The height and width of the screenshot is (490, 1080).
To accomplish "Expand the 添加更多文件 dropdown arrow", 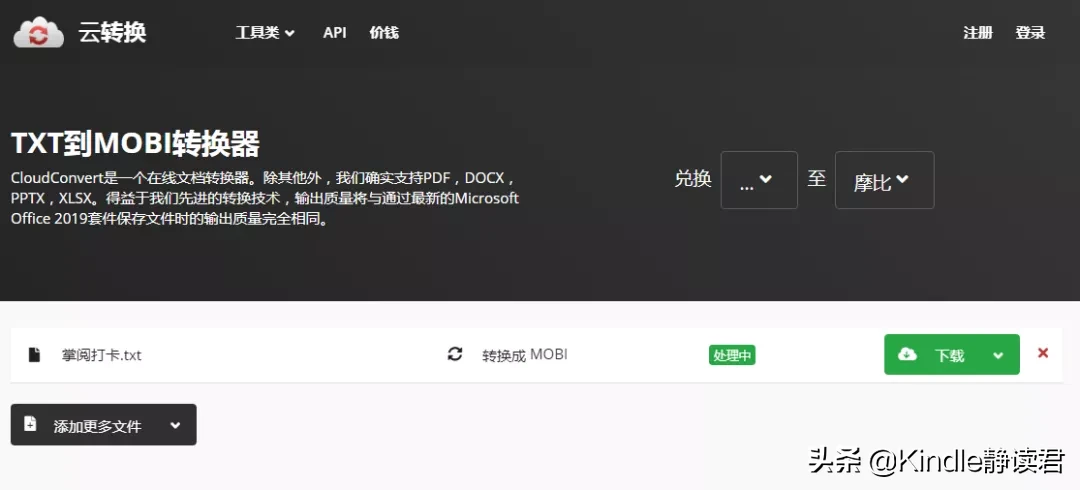I will pos(175,425).
